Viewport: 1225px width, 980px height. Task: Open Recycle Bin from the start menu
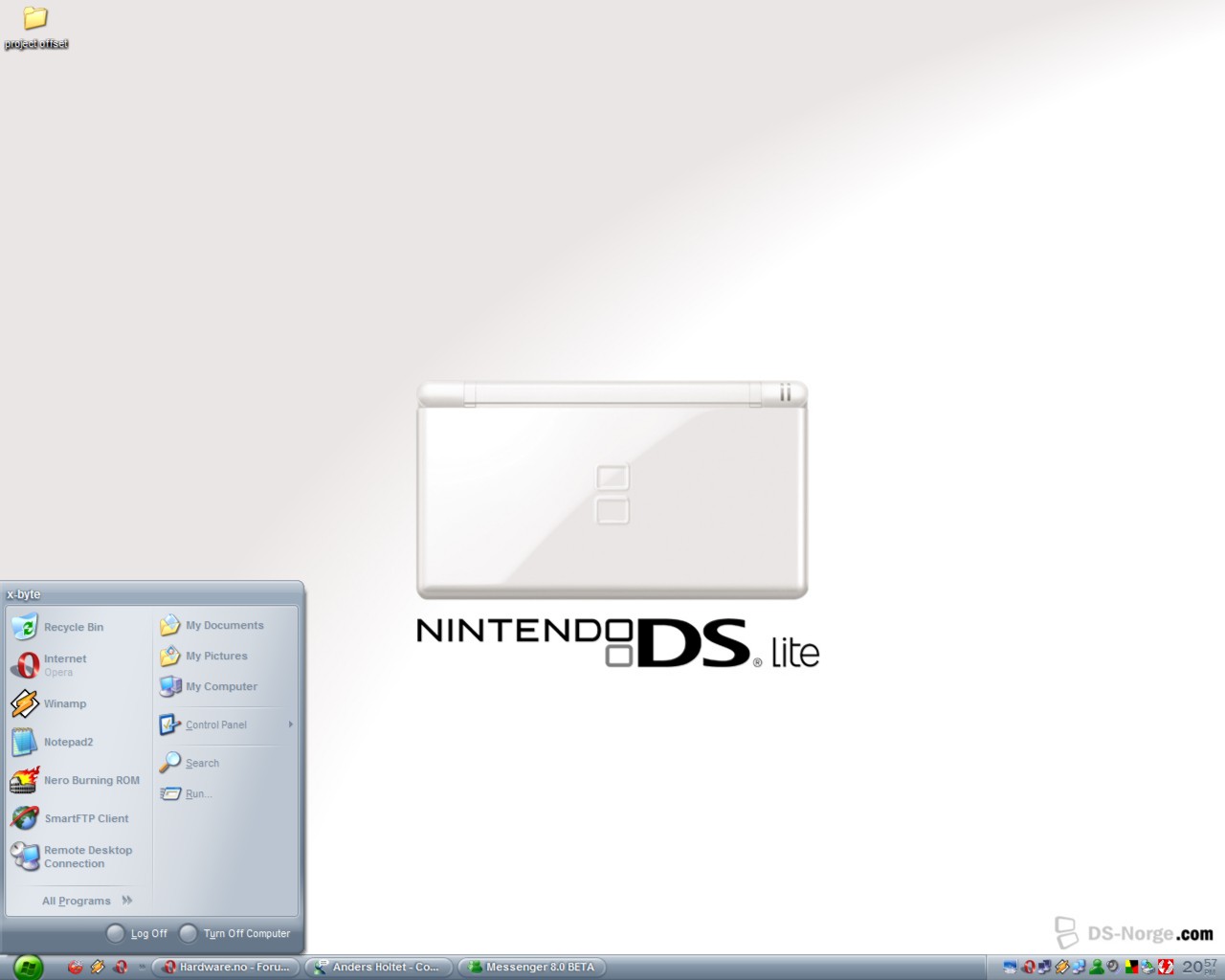coord(79,627)
